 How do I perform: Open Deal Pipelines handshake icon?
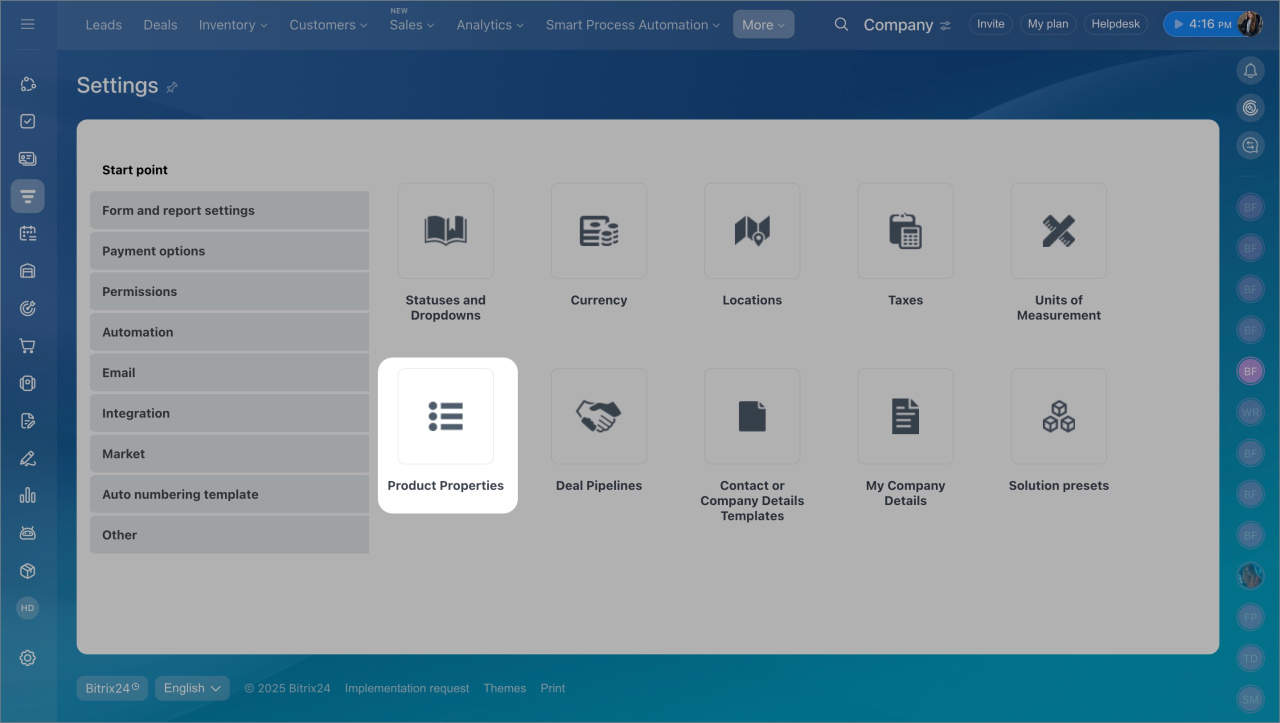pos(598,417)
